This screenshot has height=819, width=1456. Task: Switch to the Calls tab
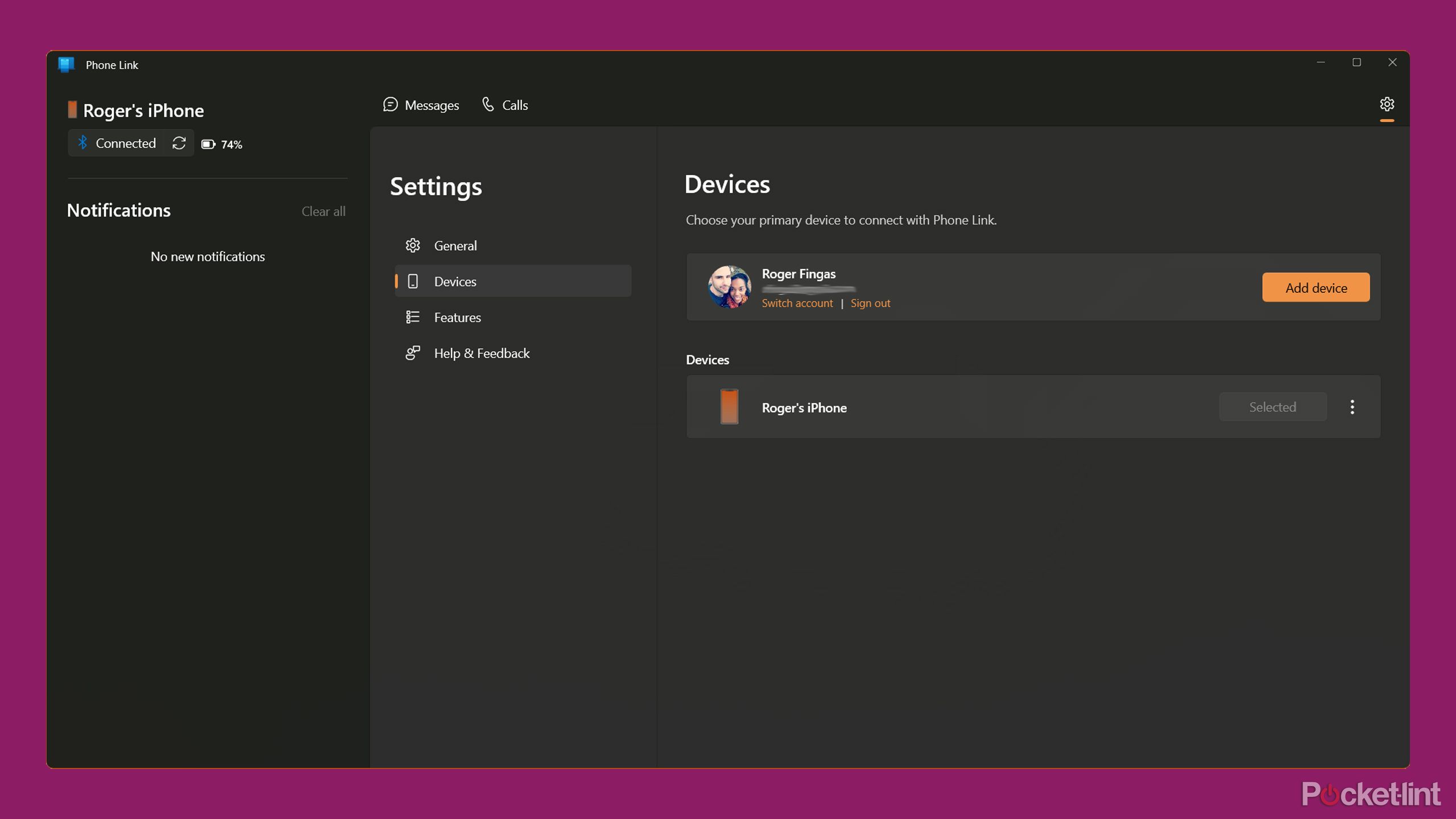click(x=505, y=105)
